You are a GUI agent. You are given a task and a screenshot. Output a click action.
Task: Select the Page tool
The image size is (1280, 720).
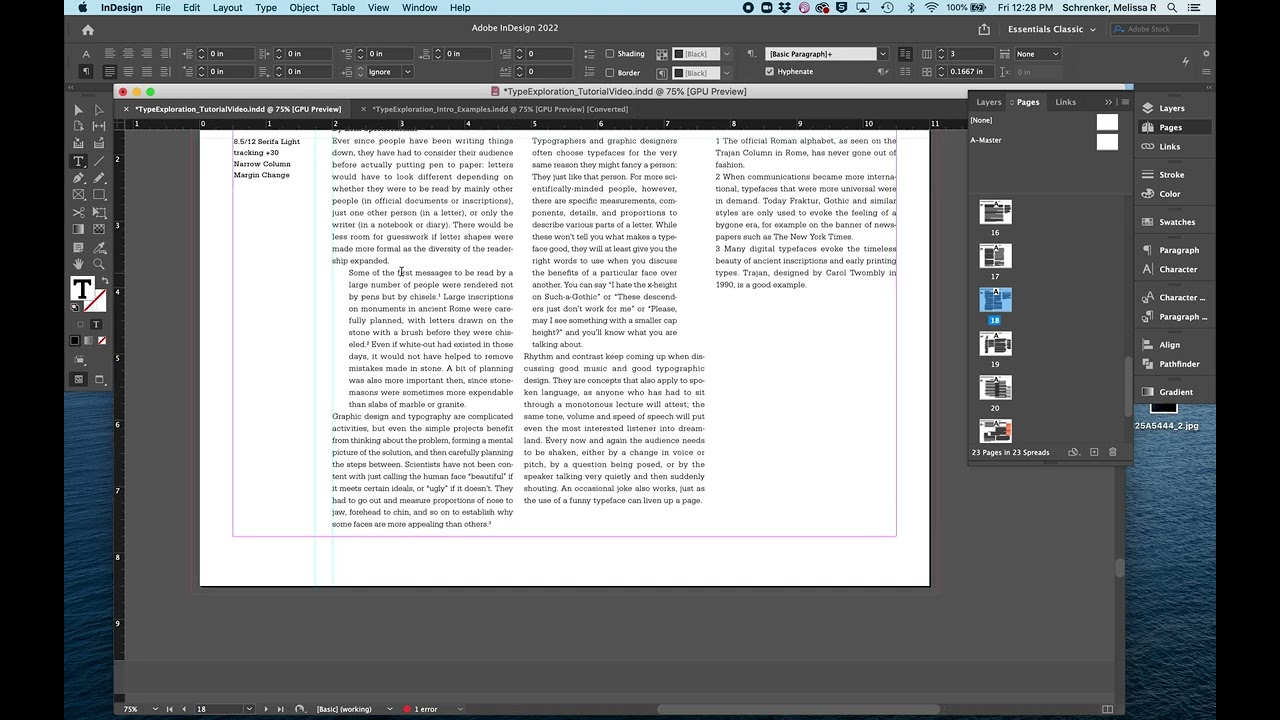79,126
